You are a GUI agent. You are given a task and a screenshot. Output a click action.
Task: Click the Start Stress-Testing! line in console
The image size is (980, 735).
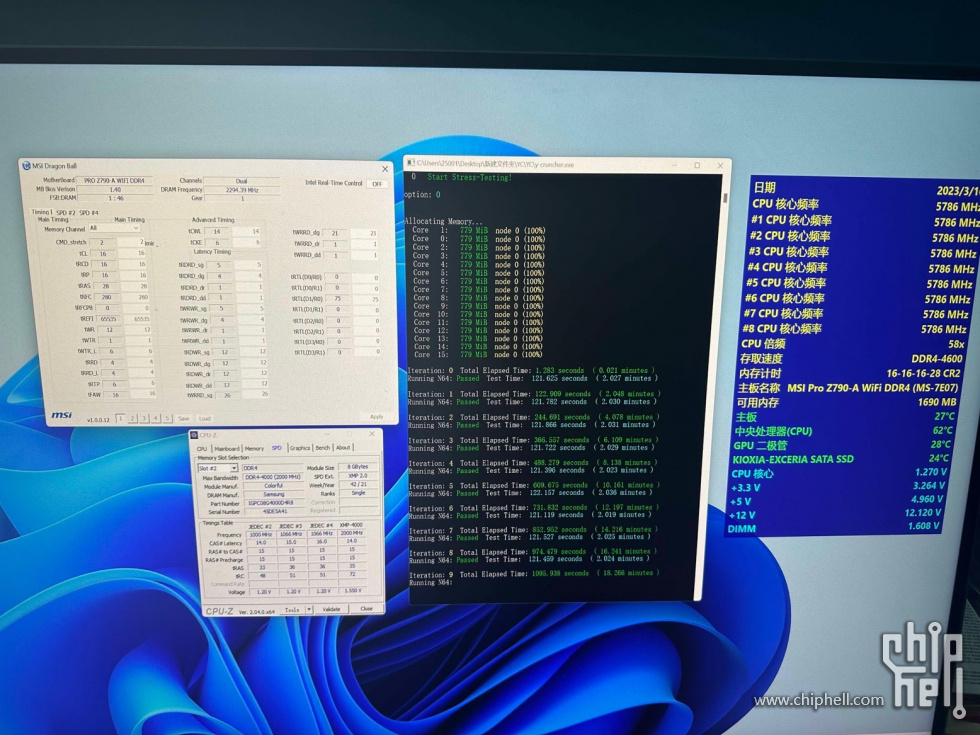click(469, 178)
